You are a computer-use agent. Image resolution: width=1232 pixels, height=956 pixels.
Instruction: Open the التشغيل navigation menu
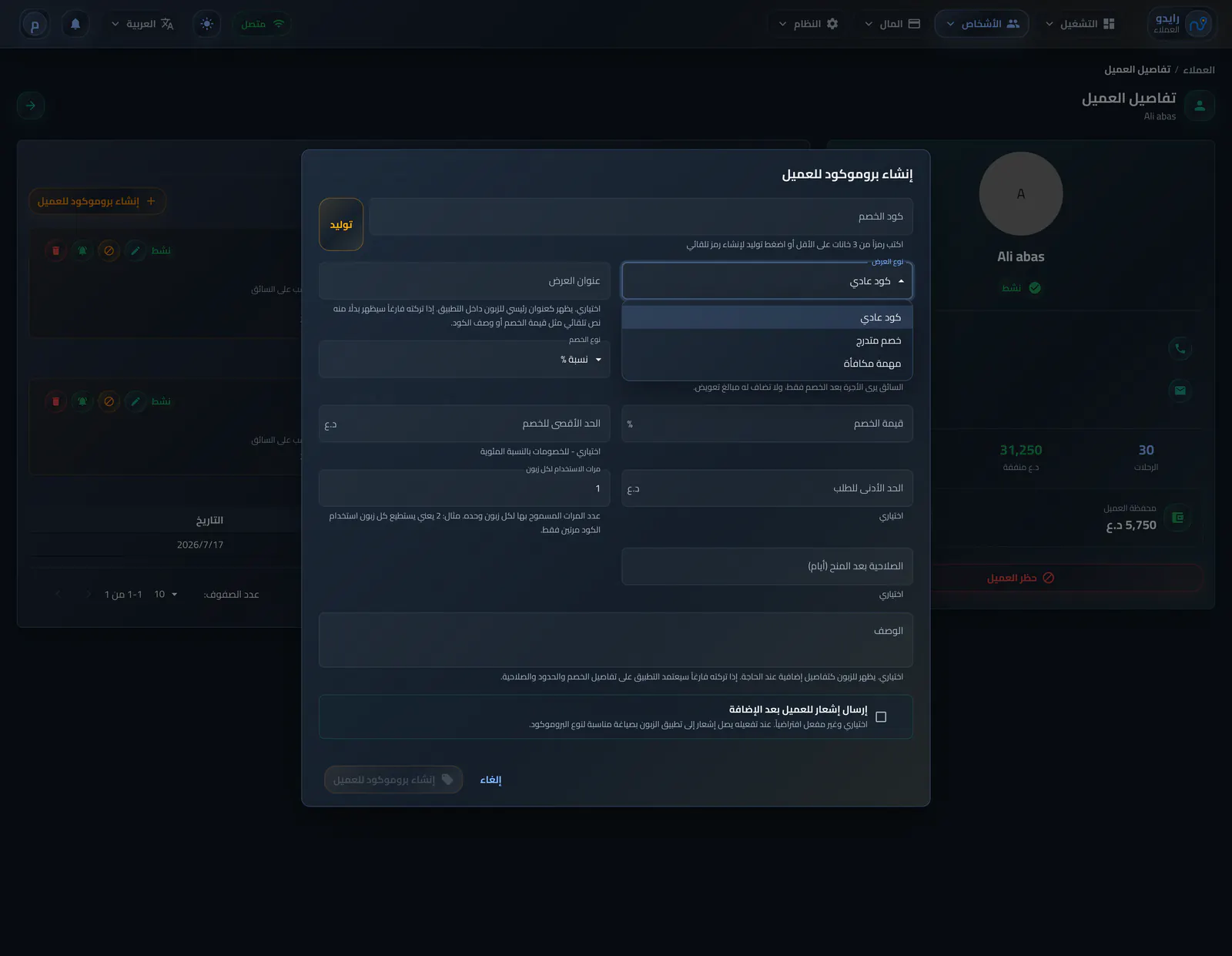[x=1080, y=24]
